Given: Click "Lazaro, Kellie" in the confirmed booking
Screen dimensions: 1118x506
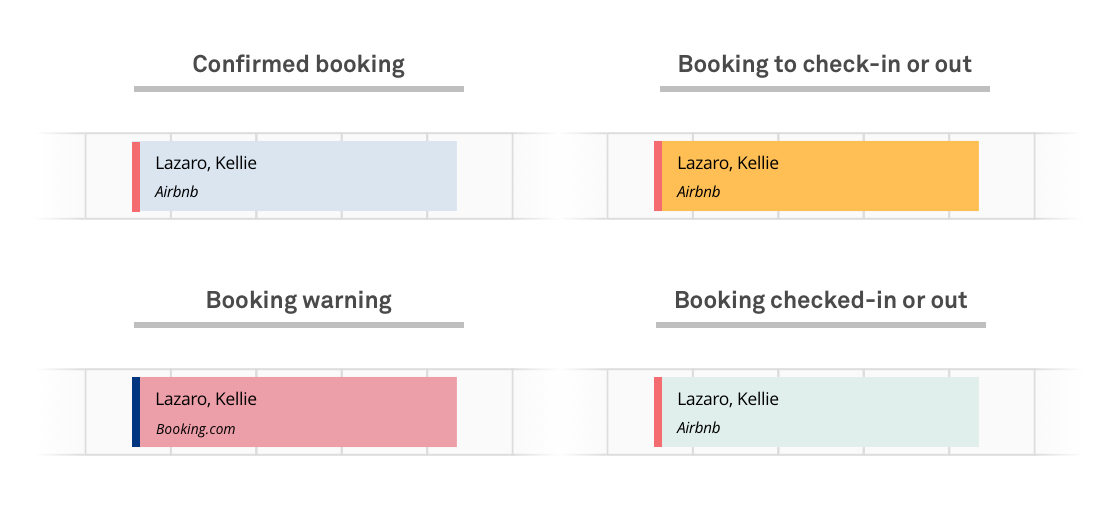Looking at the screenshot, I should [x=206, y=163].
